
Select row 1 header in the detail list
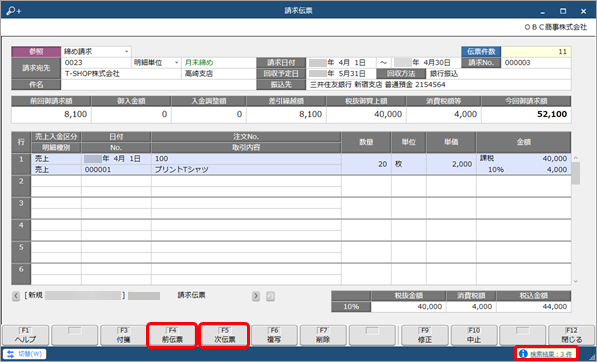(x=21, y=164)
